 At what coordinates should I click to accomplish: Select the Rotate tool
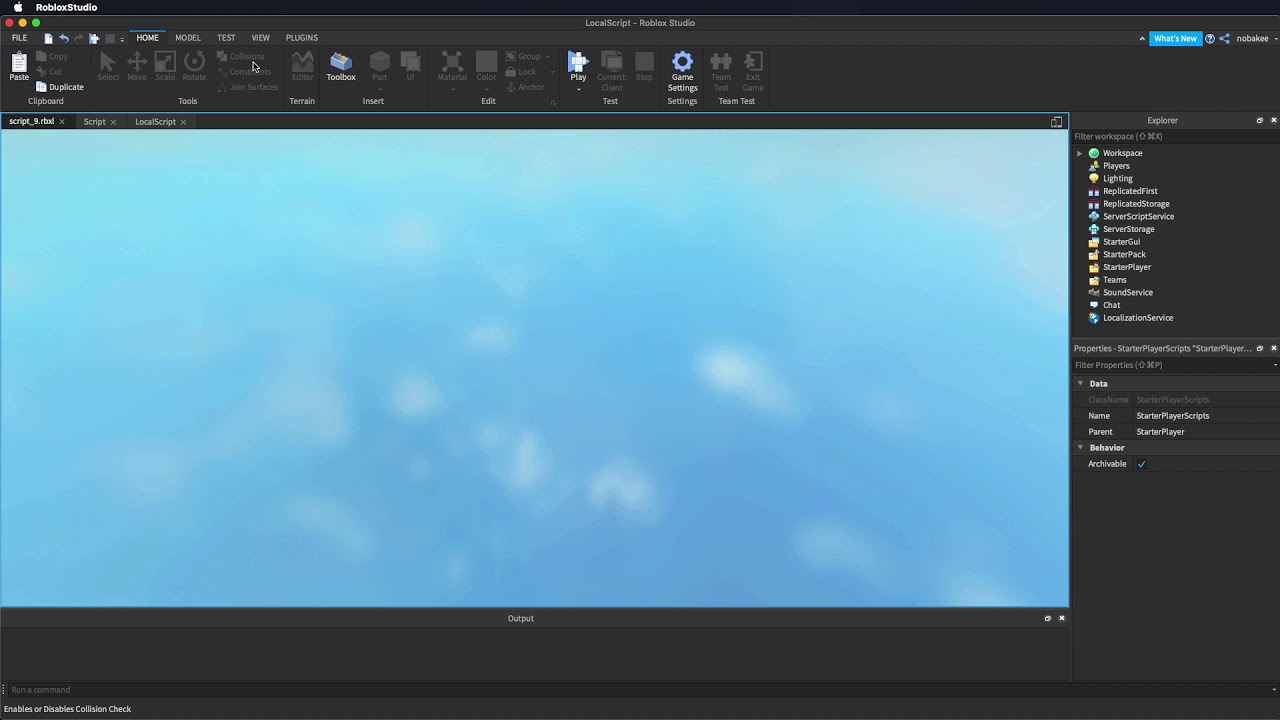[x=194, y=66]
